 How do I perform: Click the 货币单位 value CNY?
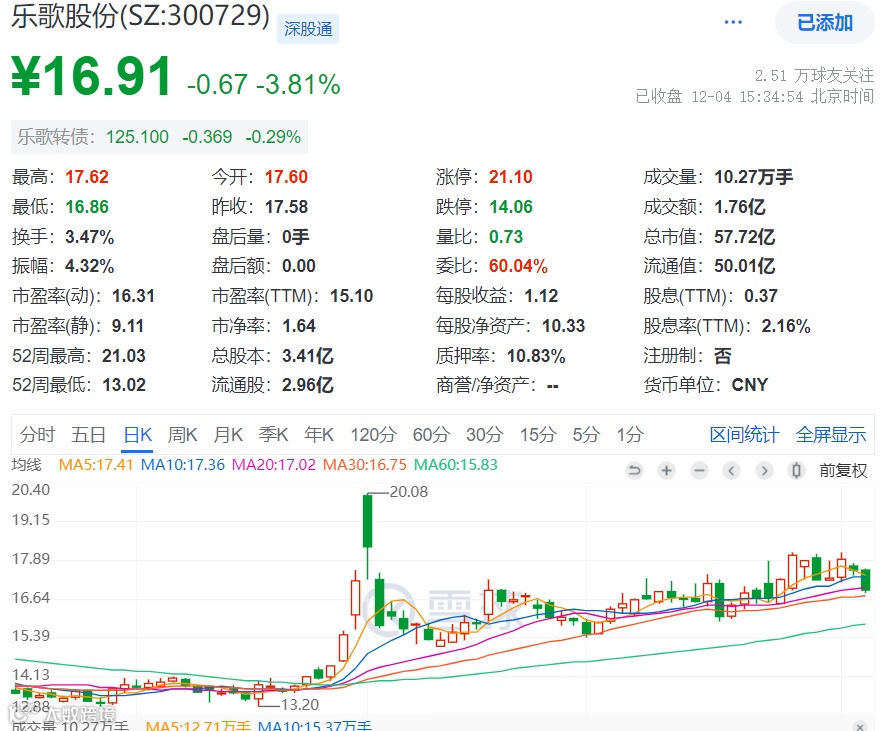pyautogui.click(x=750, y=385)
